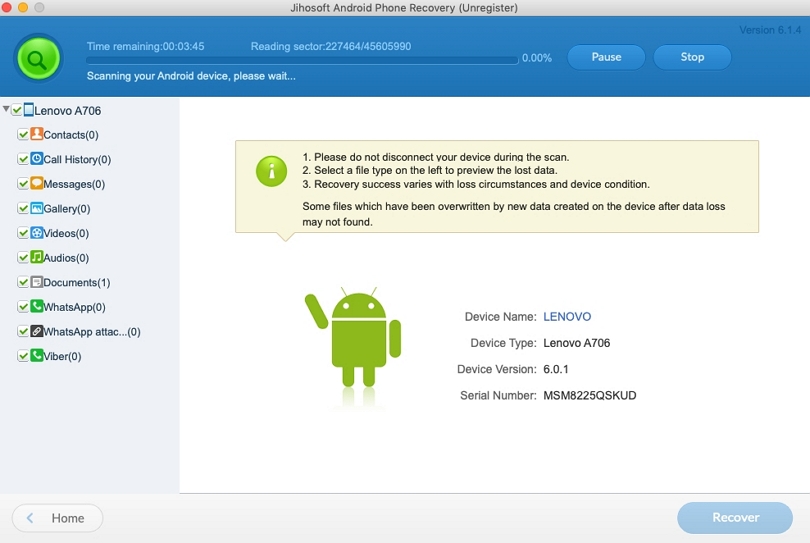Click the orange Contacts icon

click(37, 134)
